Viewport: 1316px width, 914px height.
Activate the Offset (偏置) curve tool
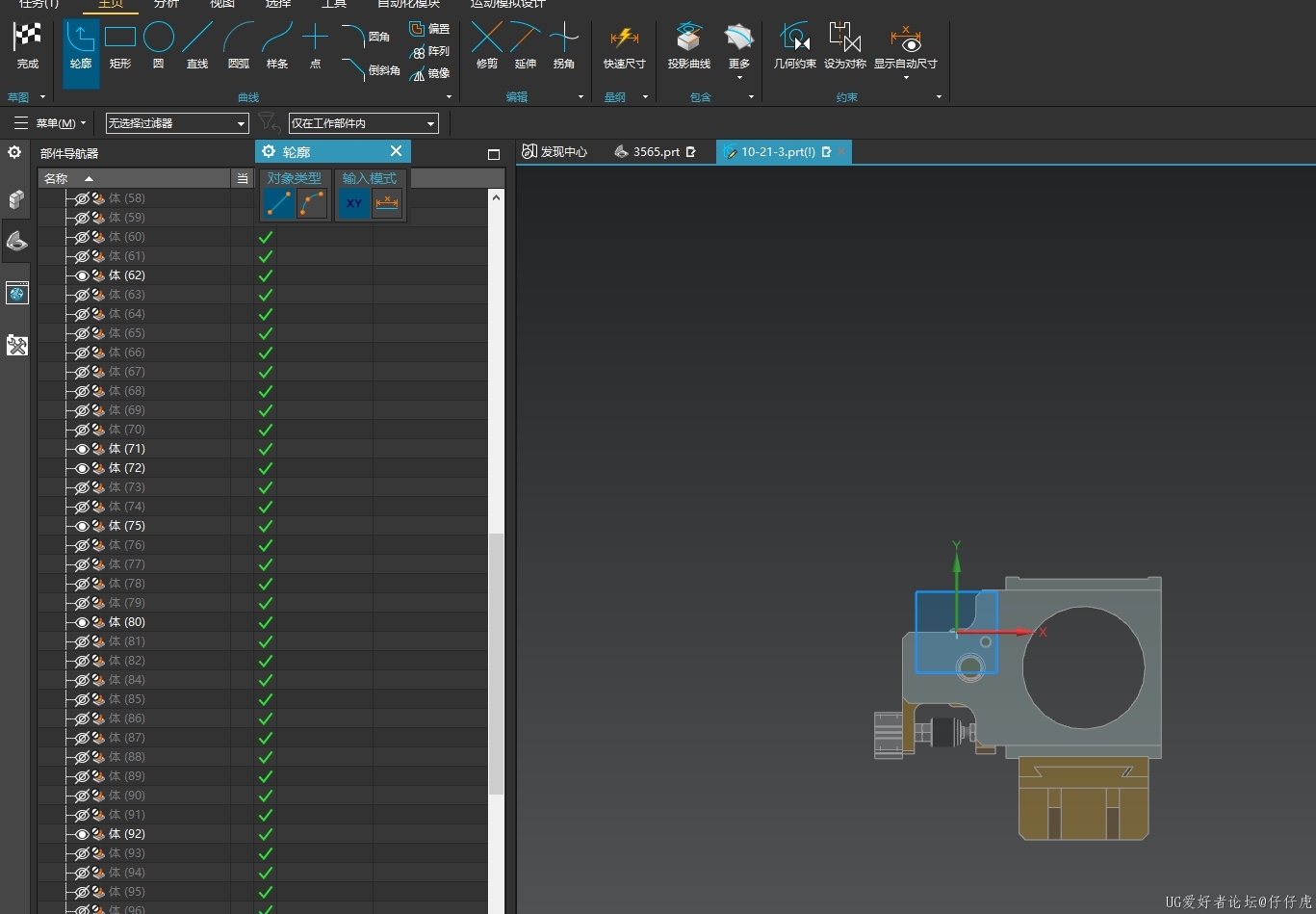point(429,29)
